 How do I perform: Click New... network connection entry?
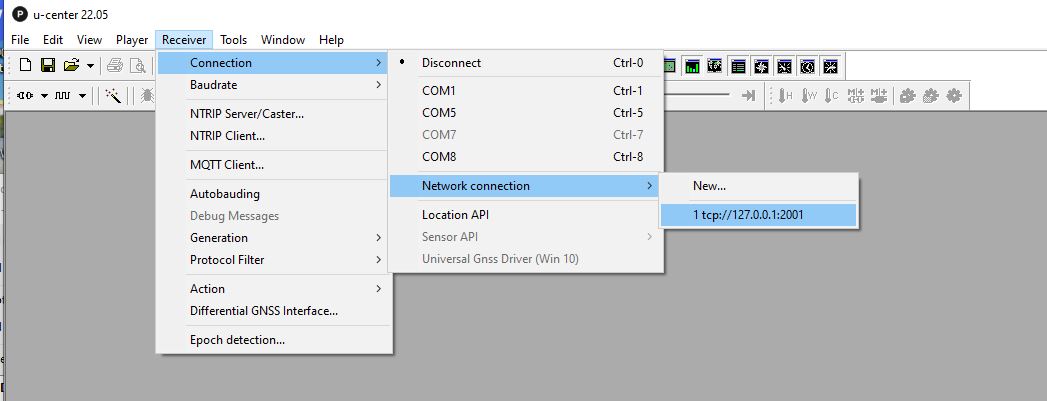click(x=709, y=186)
